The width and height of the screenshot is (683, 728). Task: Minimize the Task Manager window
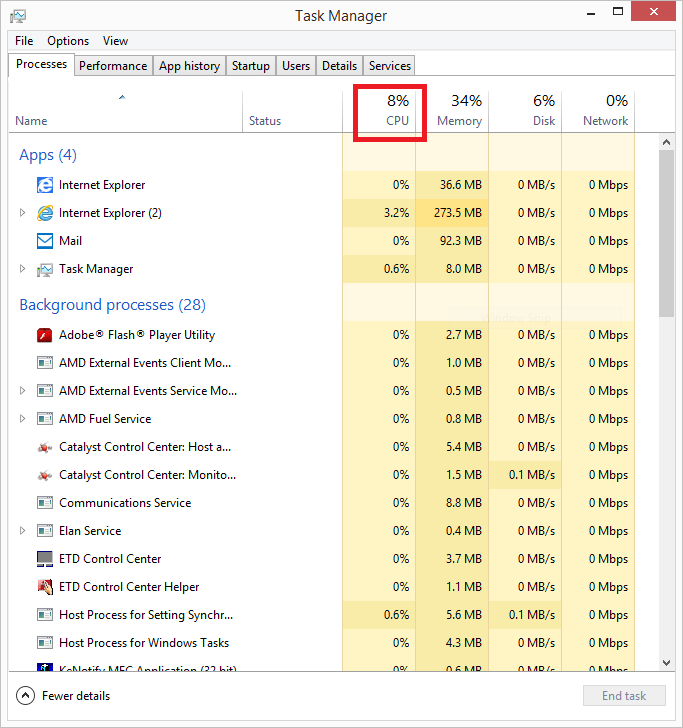[591, 13]
